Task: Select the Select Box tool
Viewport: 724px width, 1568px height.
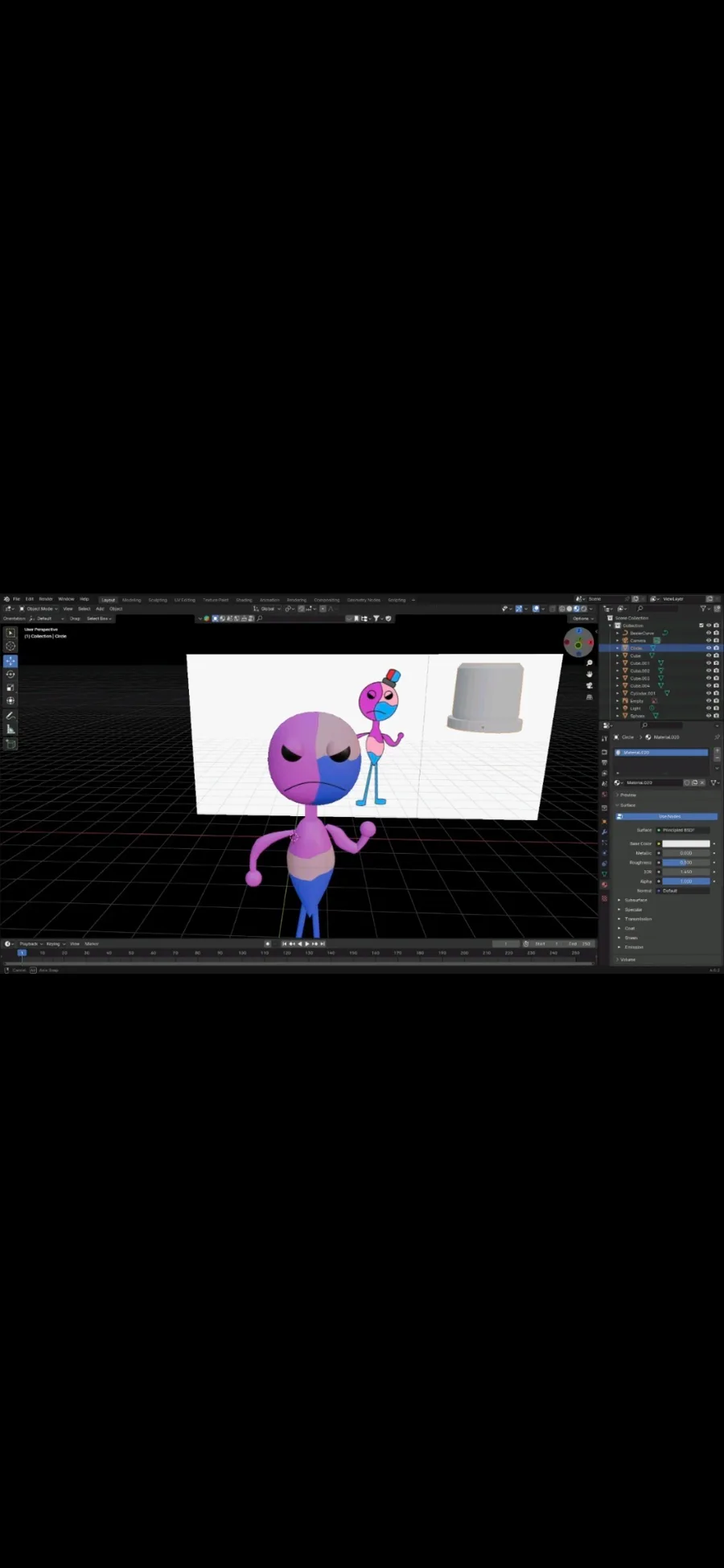Action: tap(10, 633)
